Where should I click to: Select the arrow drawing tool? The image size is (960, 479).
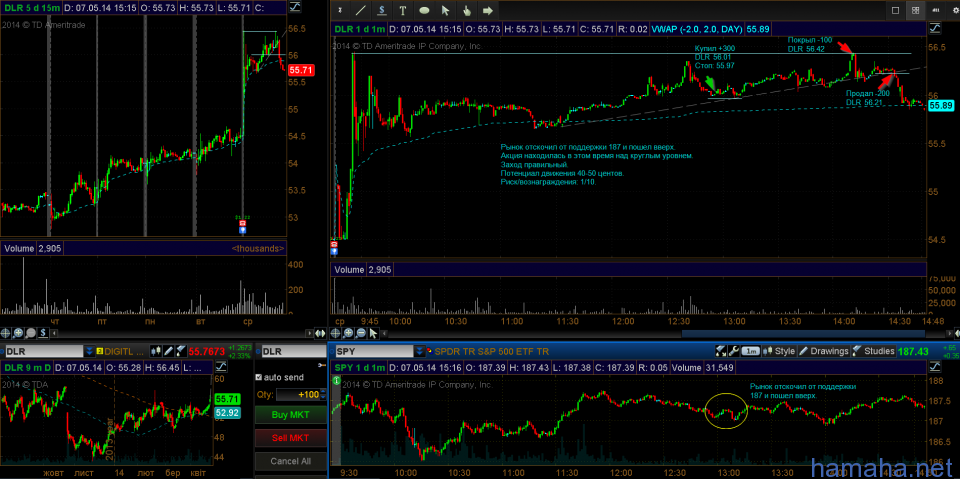487,10
